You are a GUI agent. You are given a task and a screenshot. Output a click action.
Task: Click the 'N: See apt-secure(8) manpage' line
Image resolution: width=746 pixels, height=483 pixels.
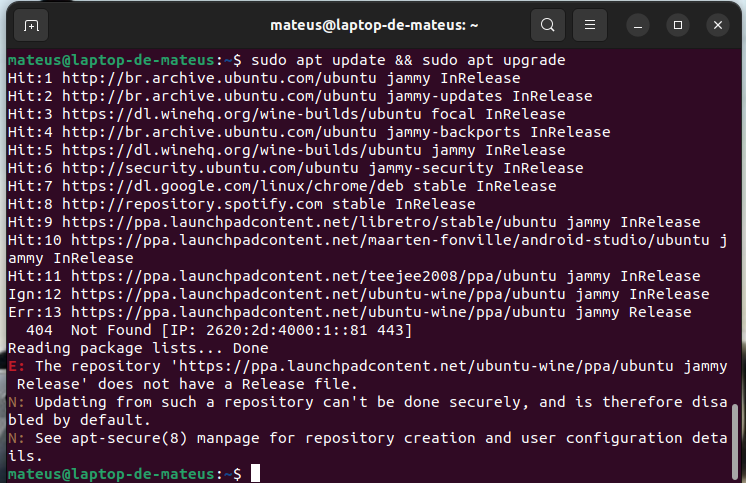coord(367,447)
